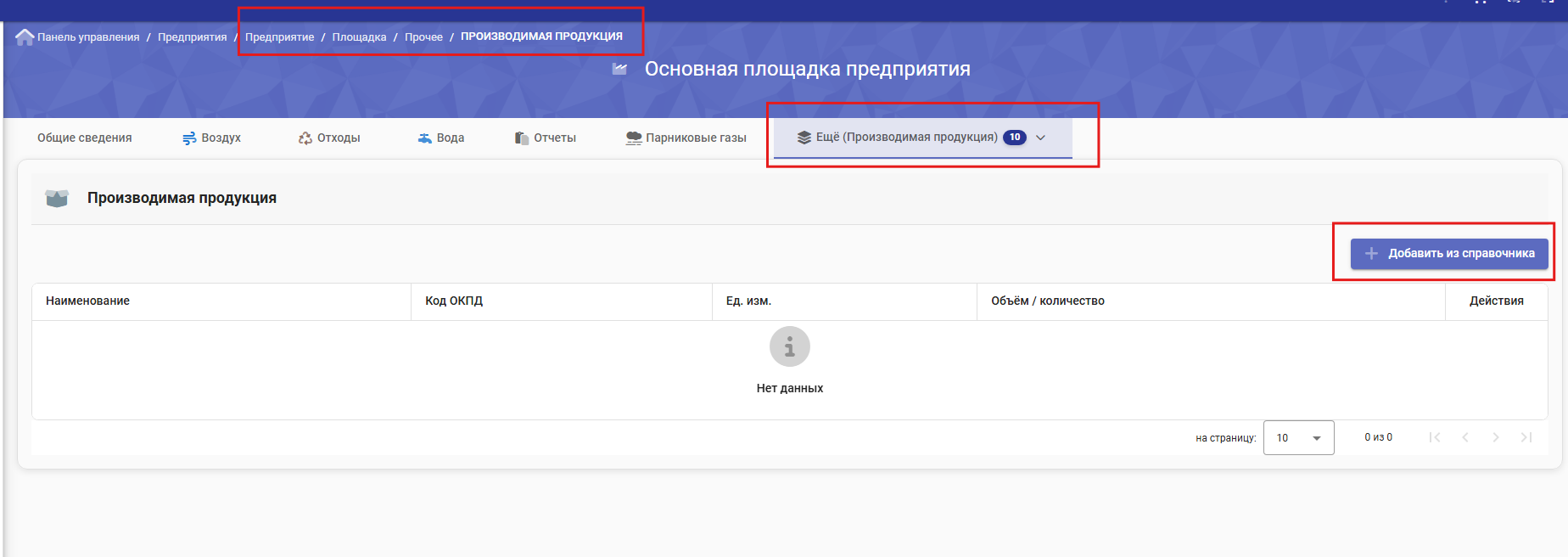The height and width of the screenshot is (557, 1568).
Task: Click factory icon beside site title
Action: click(x=619, y=69)
